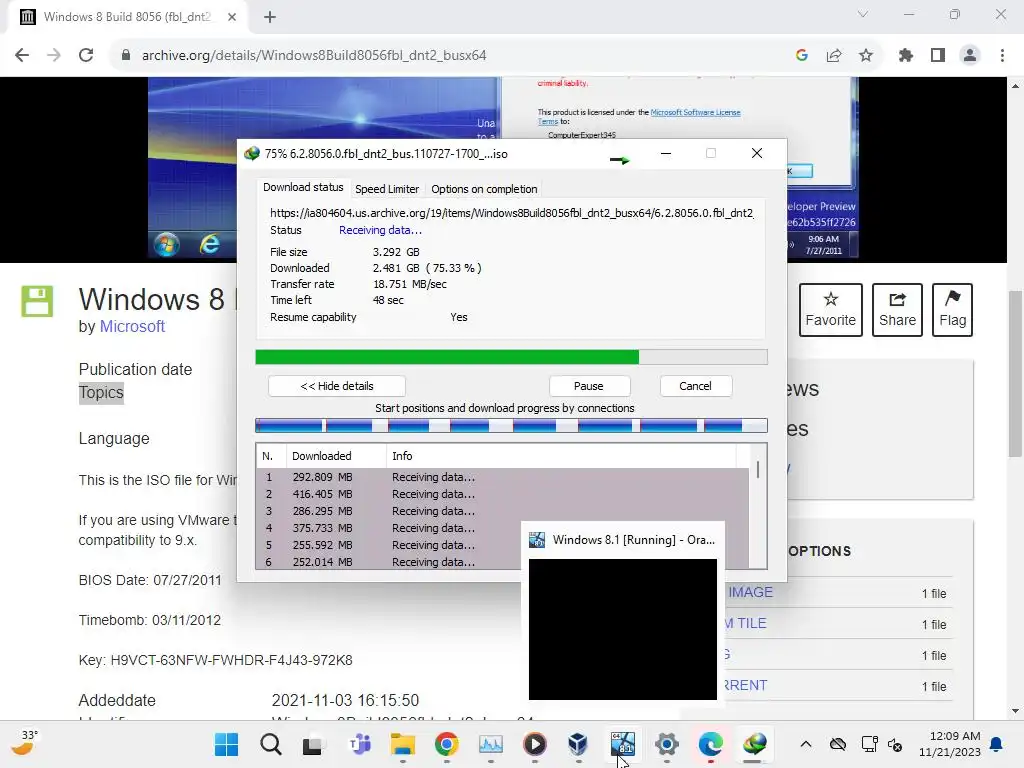Screen dimensions: 1024x768
Task: Click the green software floppy icon
Action: (x=37, y=301)
